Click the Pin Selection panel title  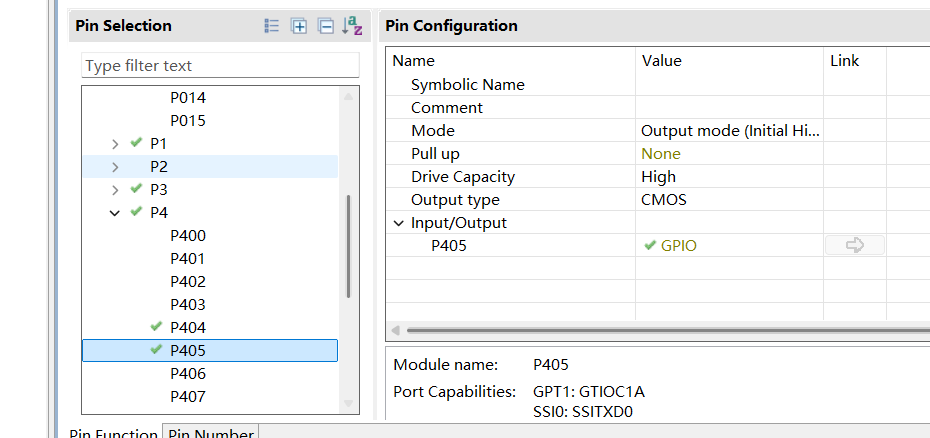coord(123,26)
